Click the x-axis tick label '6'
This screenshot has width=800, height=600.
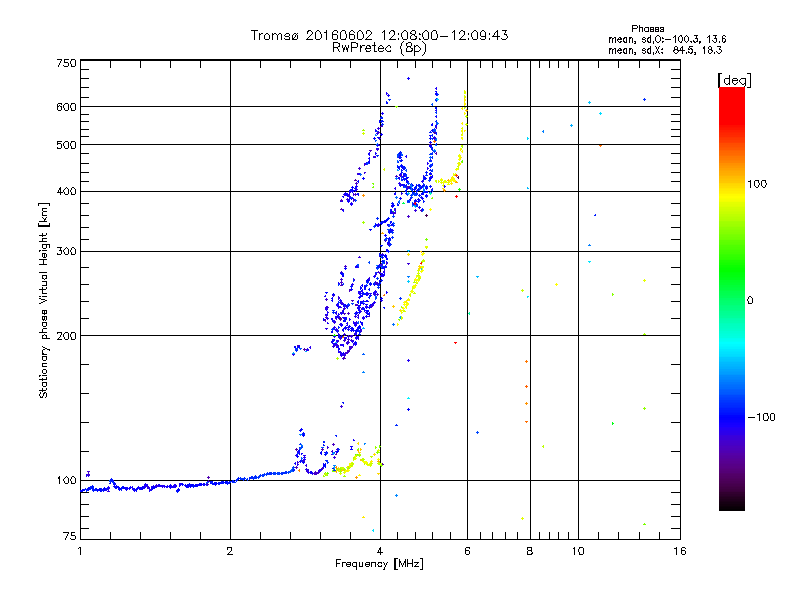pos(467,551)
